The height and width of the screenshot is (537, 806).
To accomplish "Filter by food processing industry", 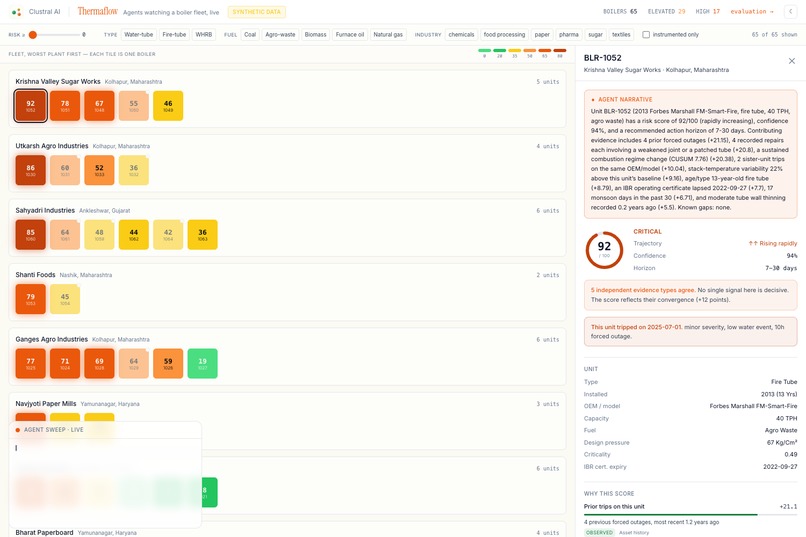I will pyautogui.click(x=504, y=35).
